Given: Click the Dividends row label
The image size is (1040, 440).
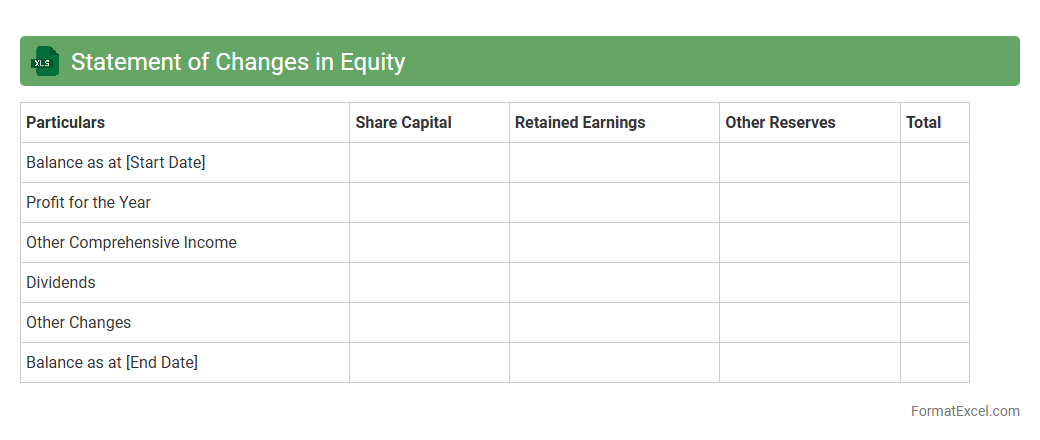Looking at the screenshot, I should (x=61, y=283).
